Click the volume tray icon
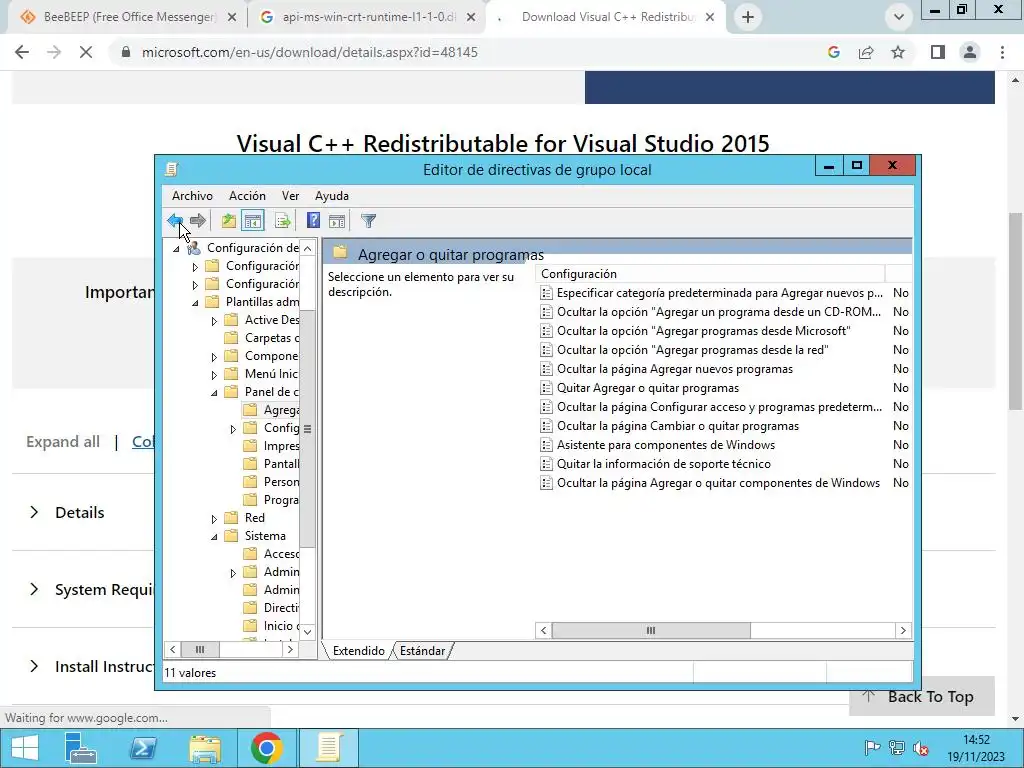This screenshot has width=1024, height=768. coord(921,748)
